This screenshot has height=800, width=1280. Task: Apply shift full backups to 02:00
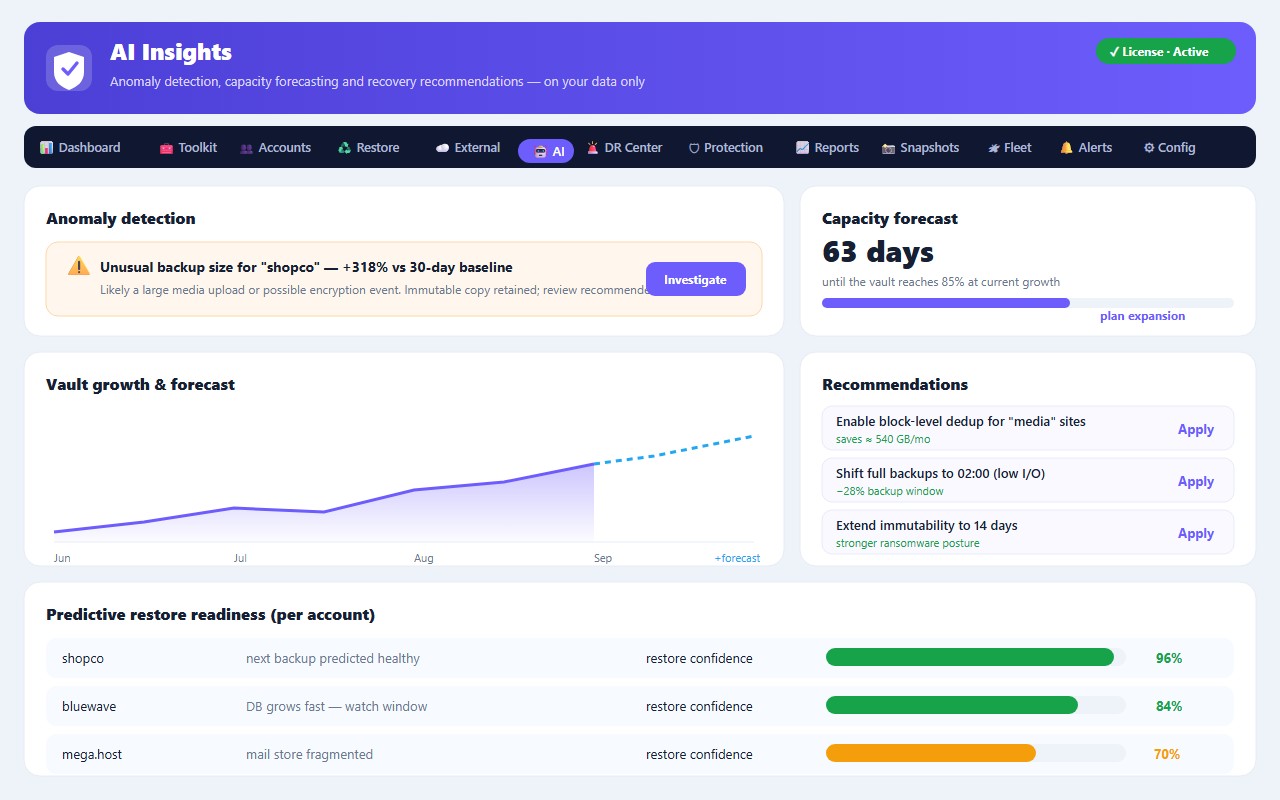point(1195,481)
